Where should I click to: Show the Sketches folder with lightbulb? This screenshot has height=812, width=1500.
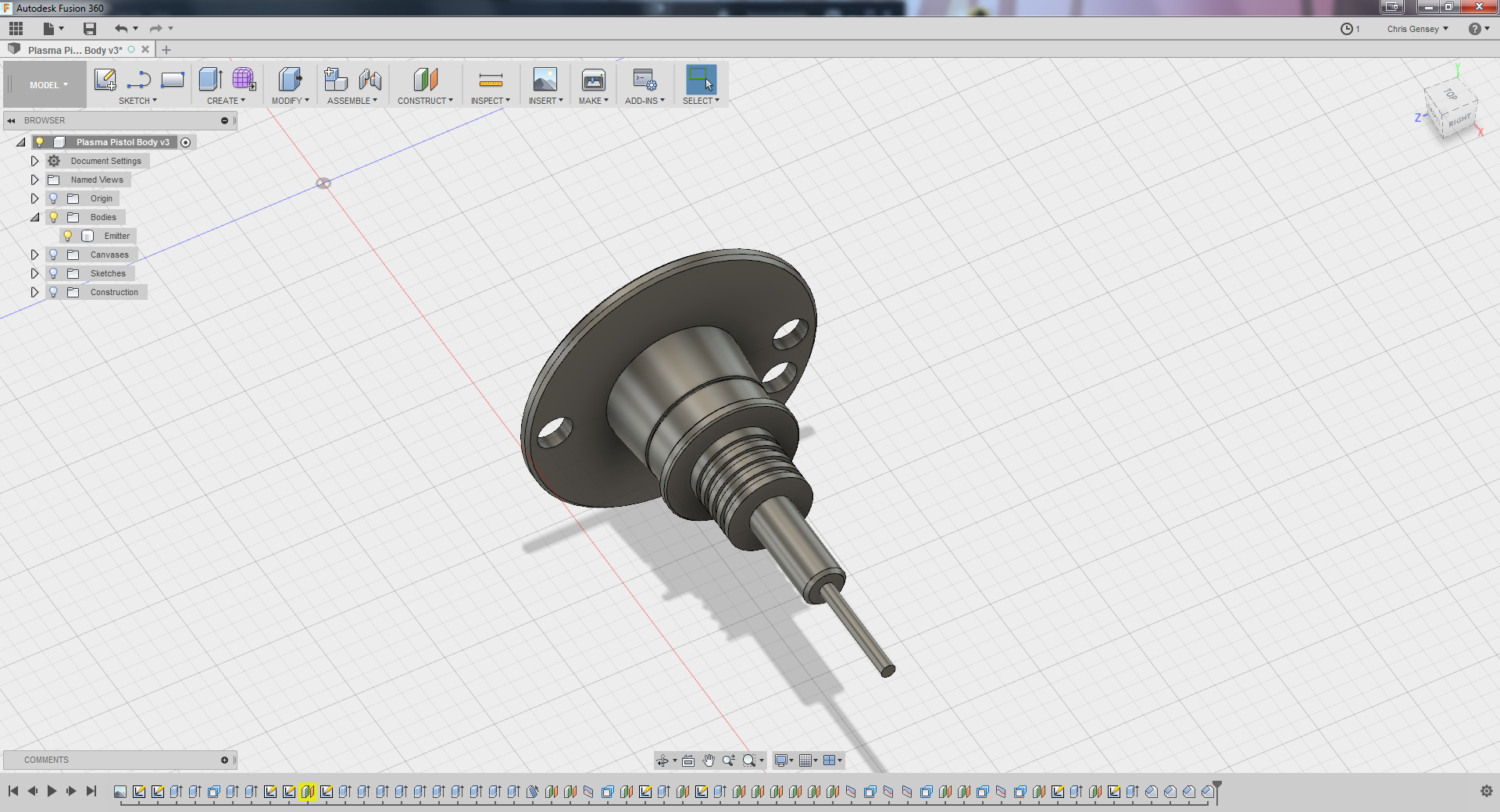53,273
